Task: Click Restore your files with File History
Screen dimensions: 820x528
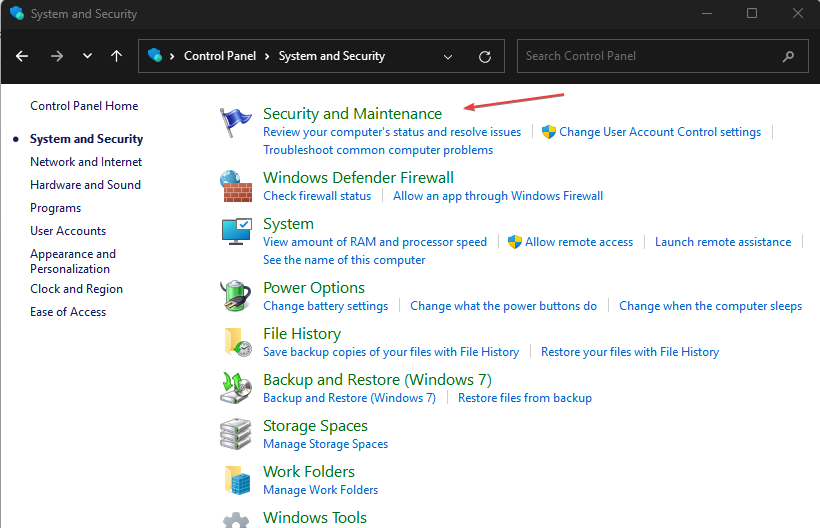Action: tap(630, 352)
